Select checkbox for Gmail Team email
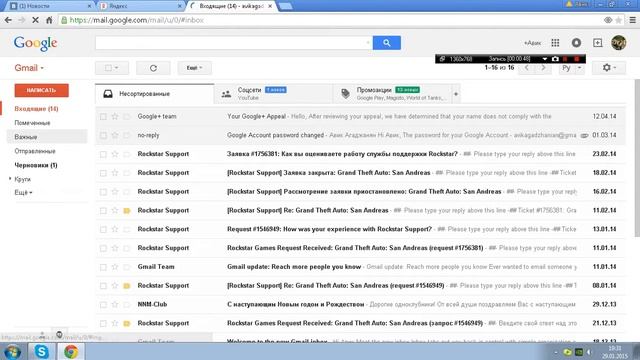Screen dimensions: 640x360 click(103, 267)
